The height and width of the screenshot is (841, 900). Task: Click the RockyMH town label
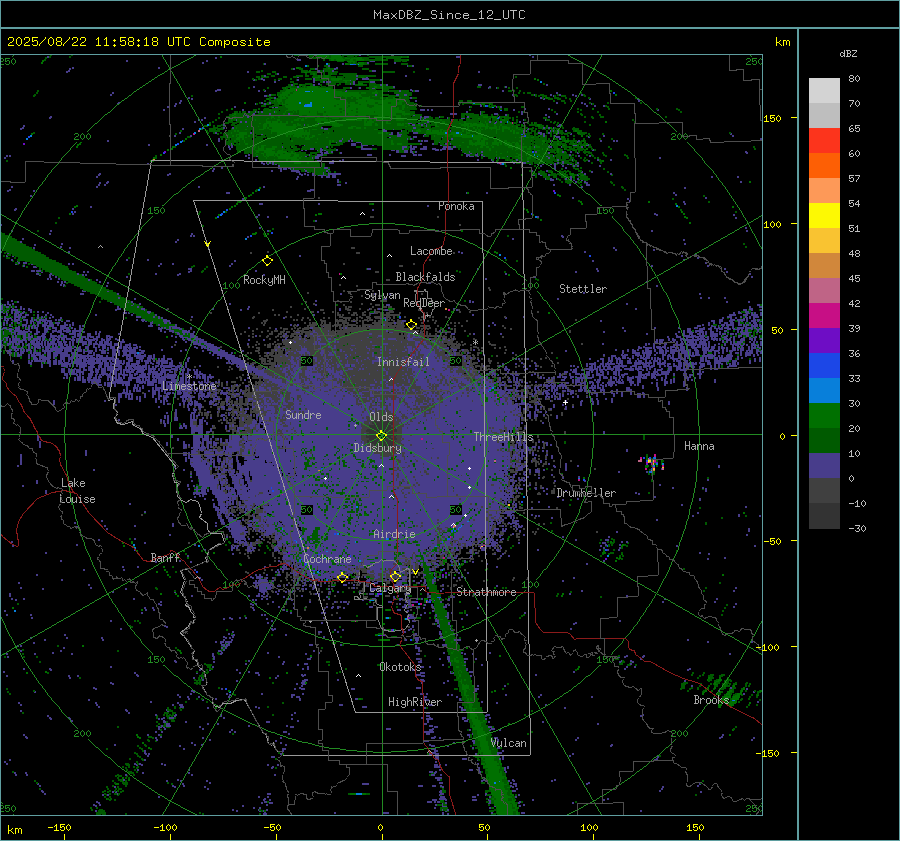[264, 280]
